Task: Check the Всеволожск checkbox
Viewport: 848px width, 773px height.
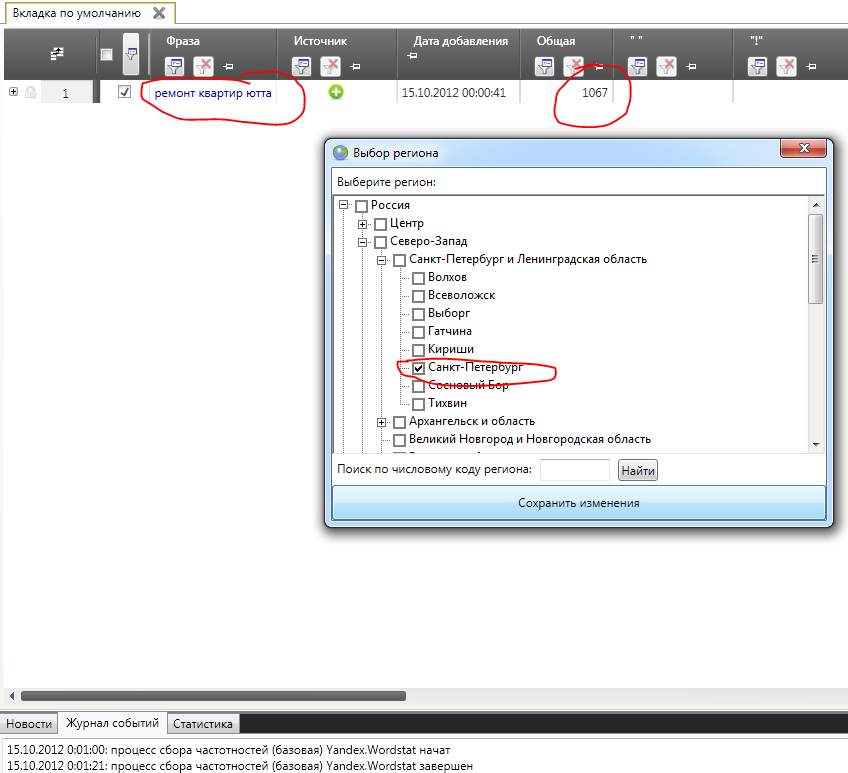Action: pyautogui.click(x=419, y=296)
